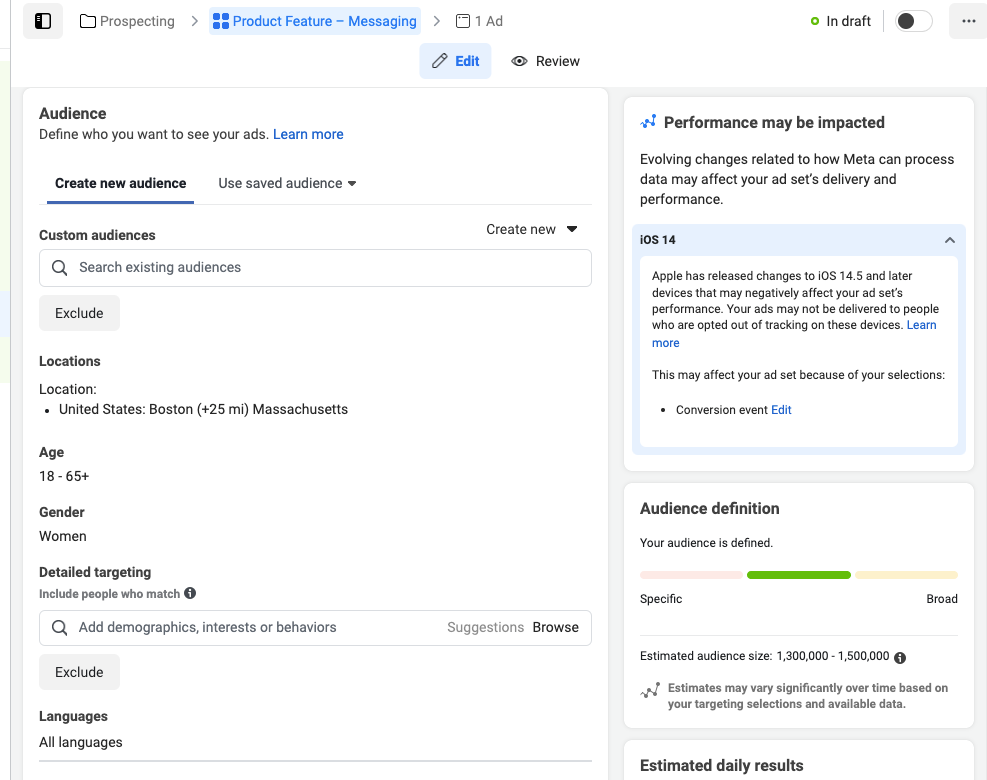
Task: Enable the ad set publish toggle
Action: [912, 20]
